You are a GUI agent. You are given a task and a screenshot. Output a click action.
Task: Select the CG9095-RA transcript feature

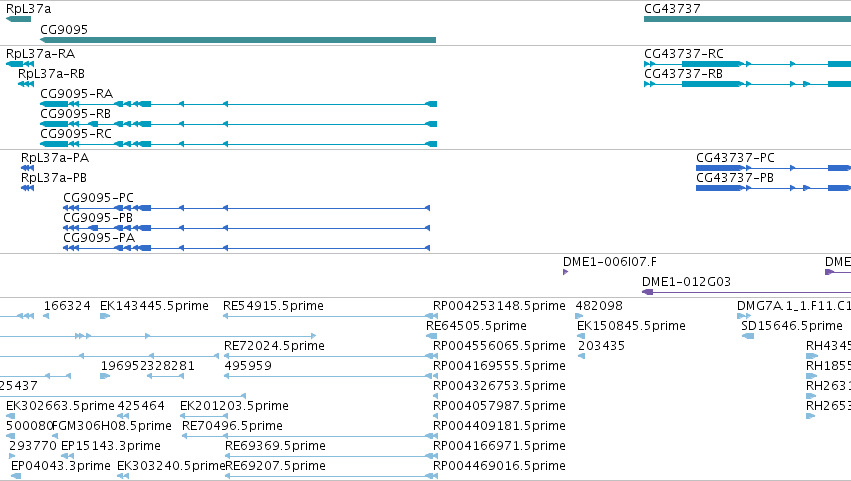click(x=239, y=104)
